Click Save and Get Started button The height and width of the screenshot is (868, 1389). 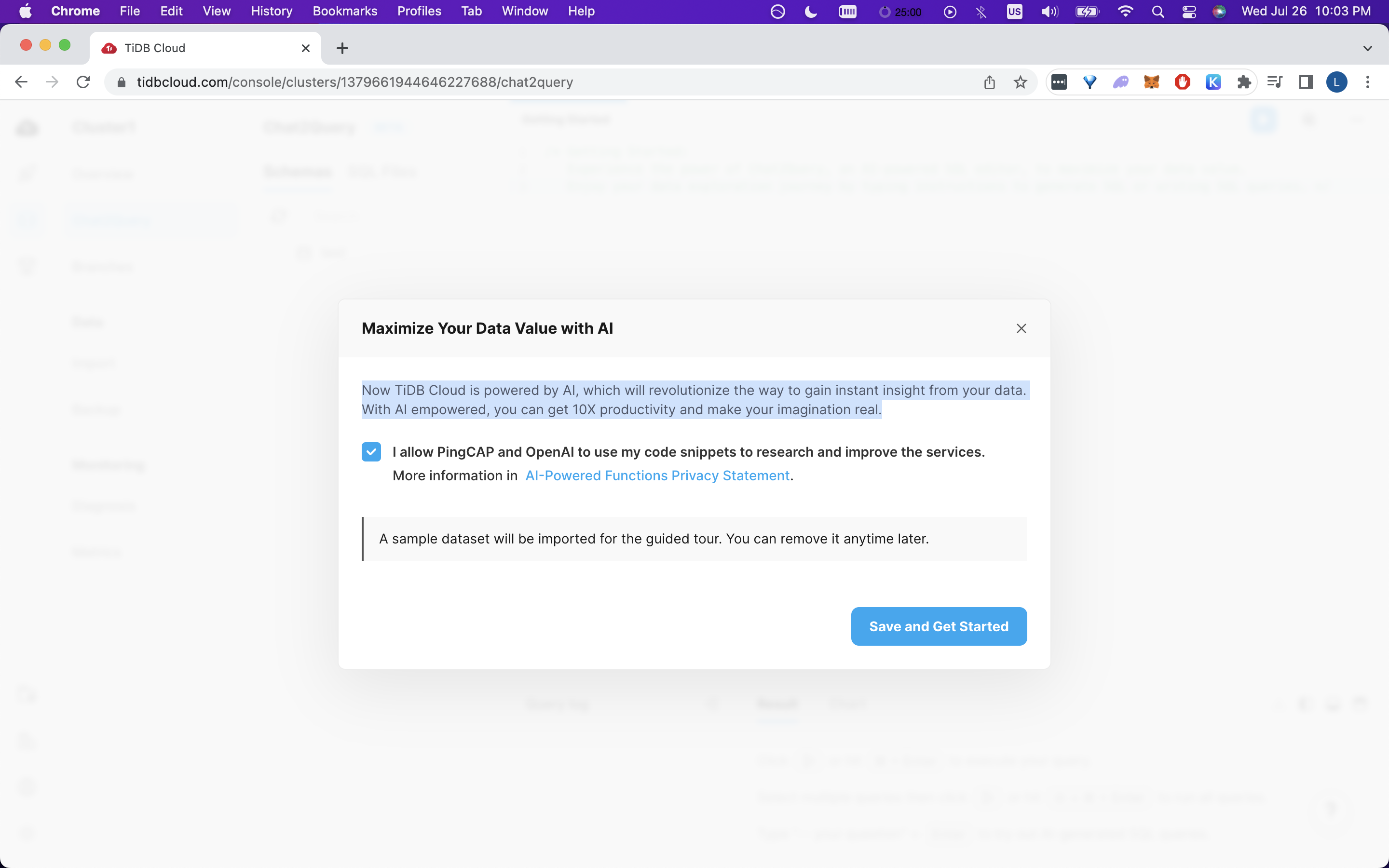pos(939,626)
